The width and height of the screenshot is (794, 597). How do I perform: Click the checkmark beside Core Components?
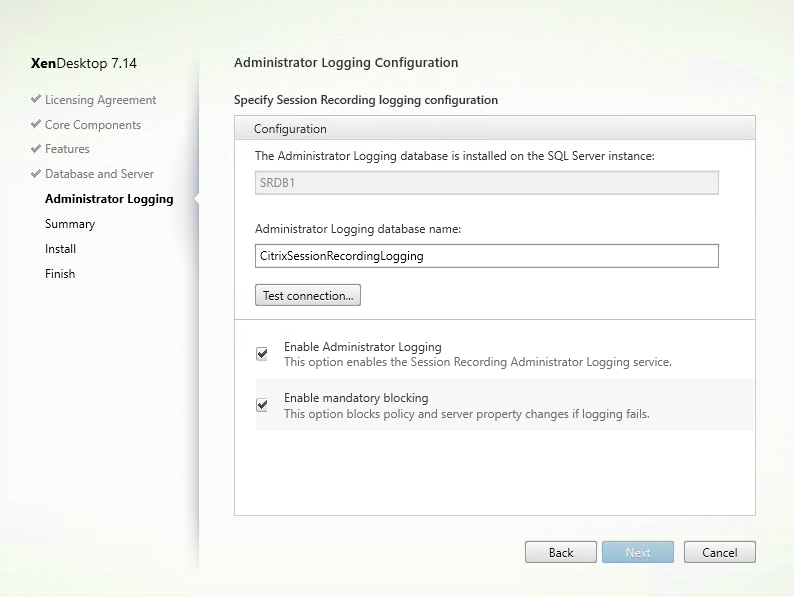pos(36,125)
